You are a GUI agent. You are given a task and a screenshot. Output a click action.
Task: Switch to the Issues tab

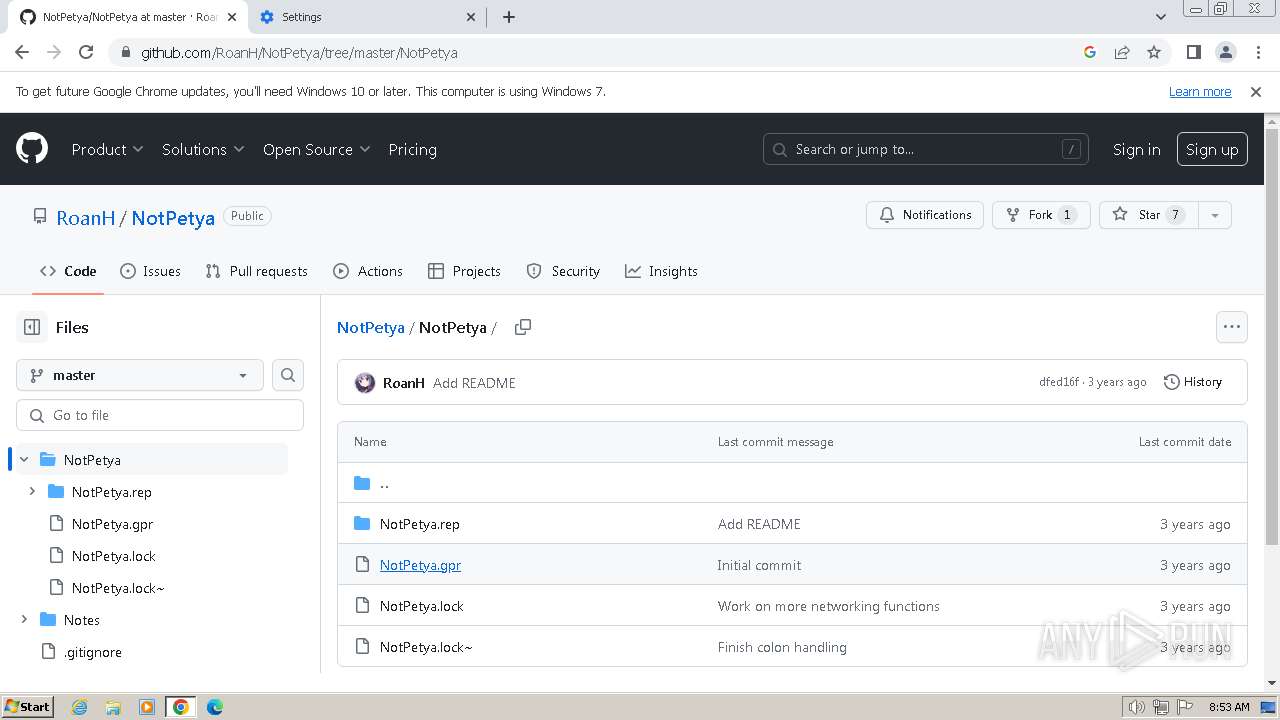(x=150, y=271)
